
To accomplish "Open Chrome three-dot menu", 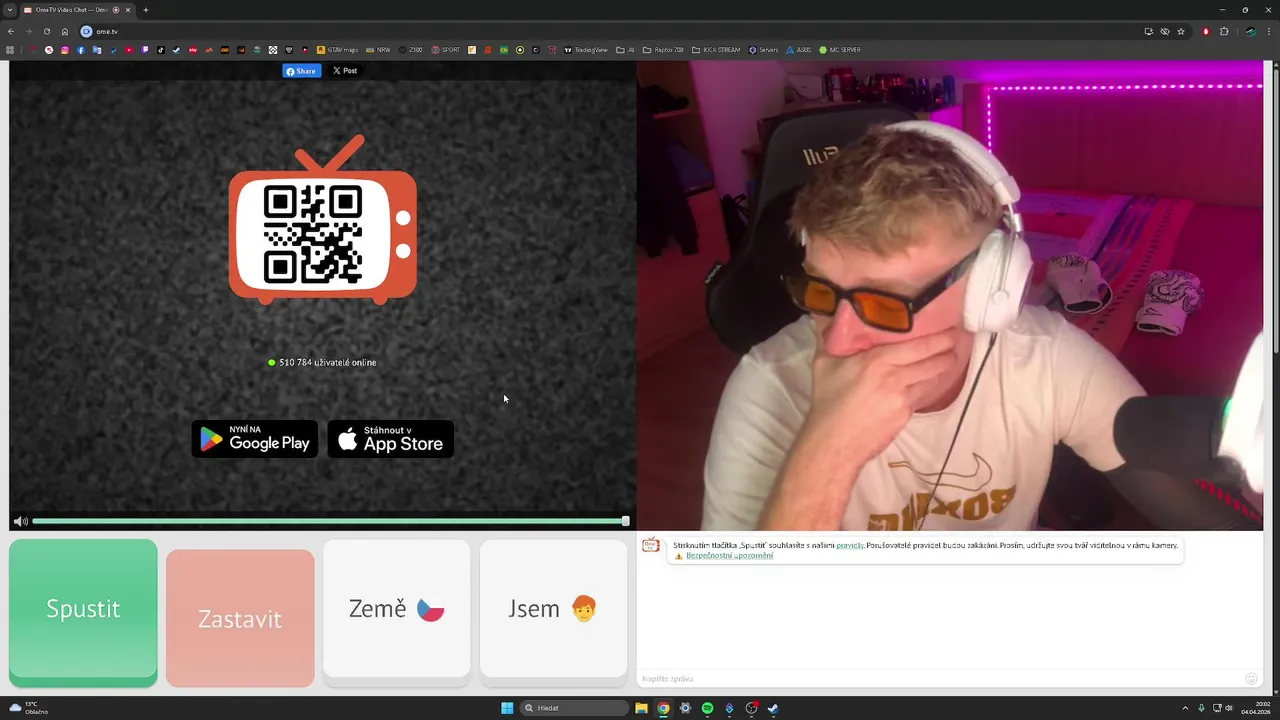I will pyautogui.click(x=1270, y=31).
